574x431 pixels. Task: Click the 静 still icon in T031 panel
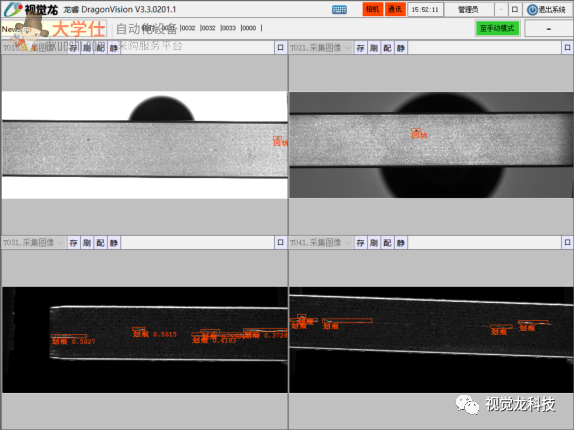pyautogui.click(x=113, y=243)
